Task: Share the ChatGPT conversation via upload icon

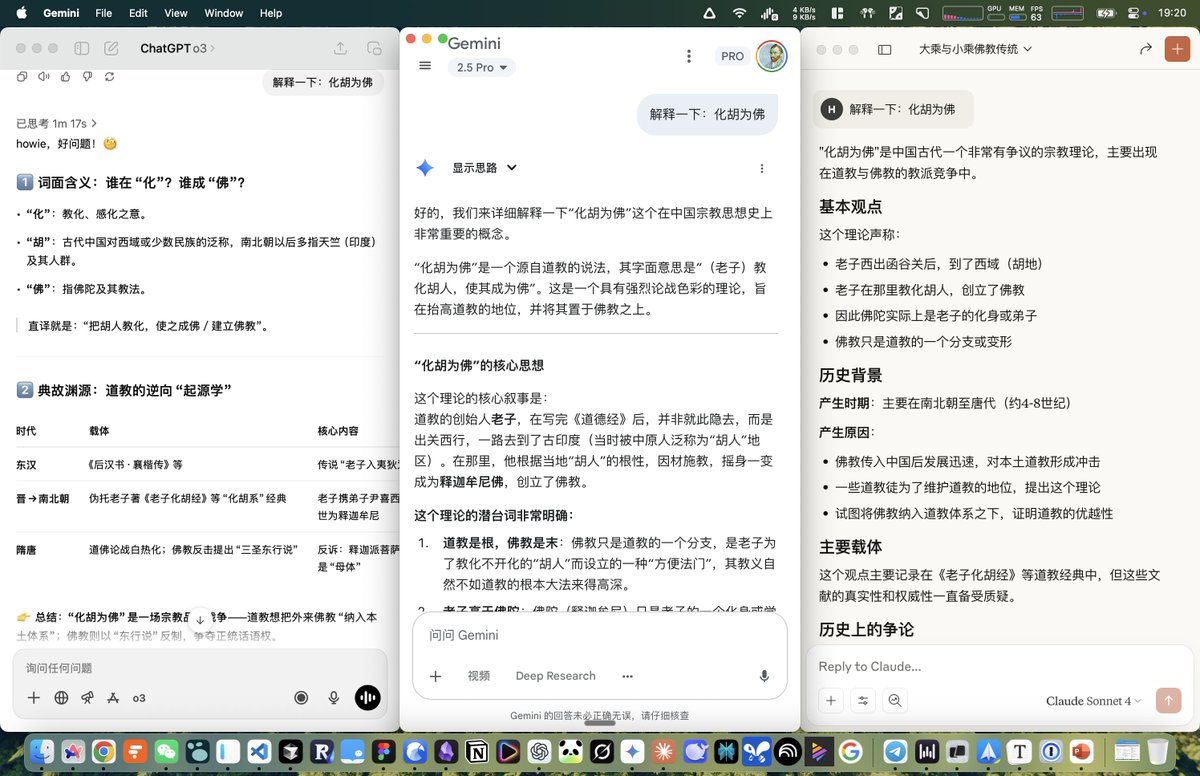Action: (340, 48)
